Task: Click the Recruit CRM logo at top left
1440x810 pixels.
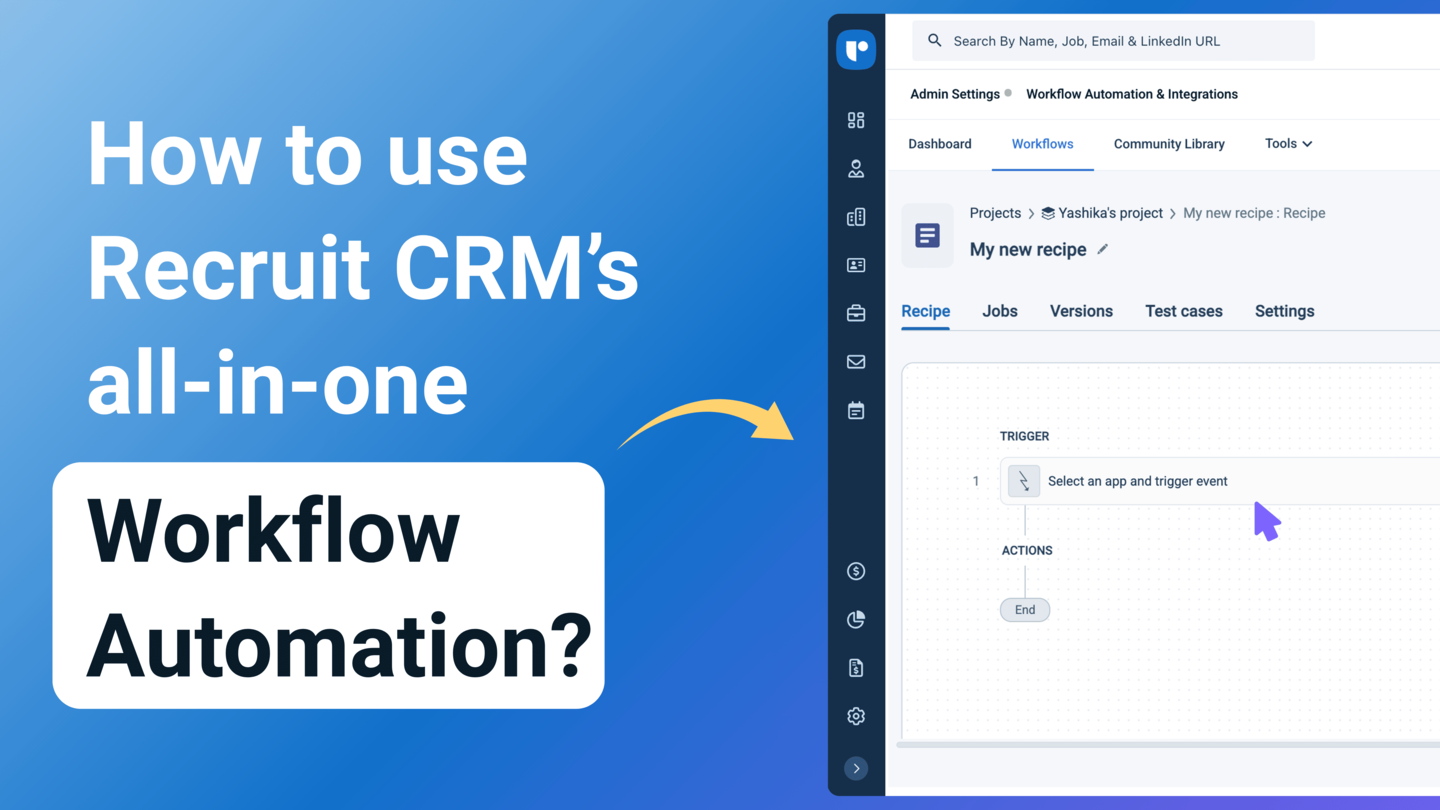Action: tap(856, 49)
